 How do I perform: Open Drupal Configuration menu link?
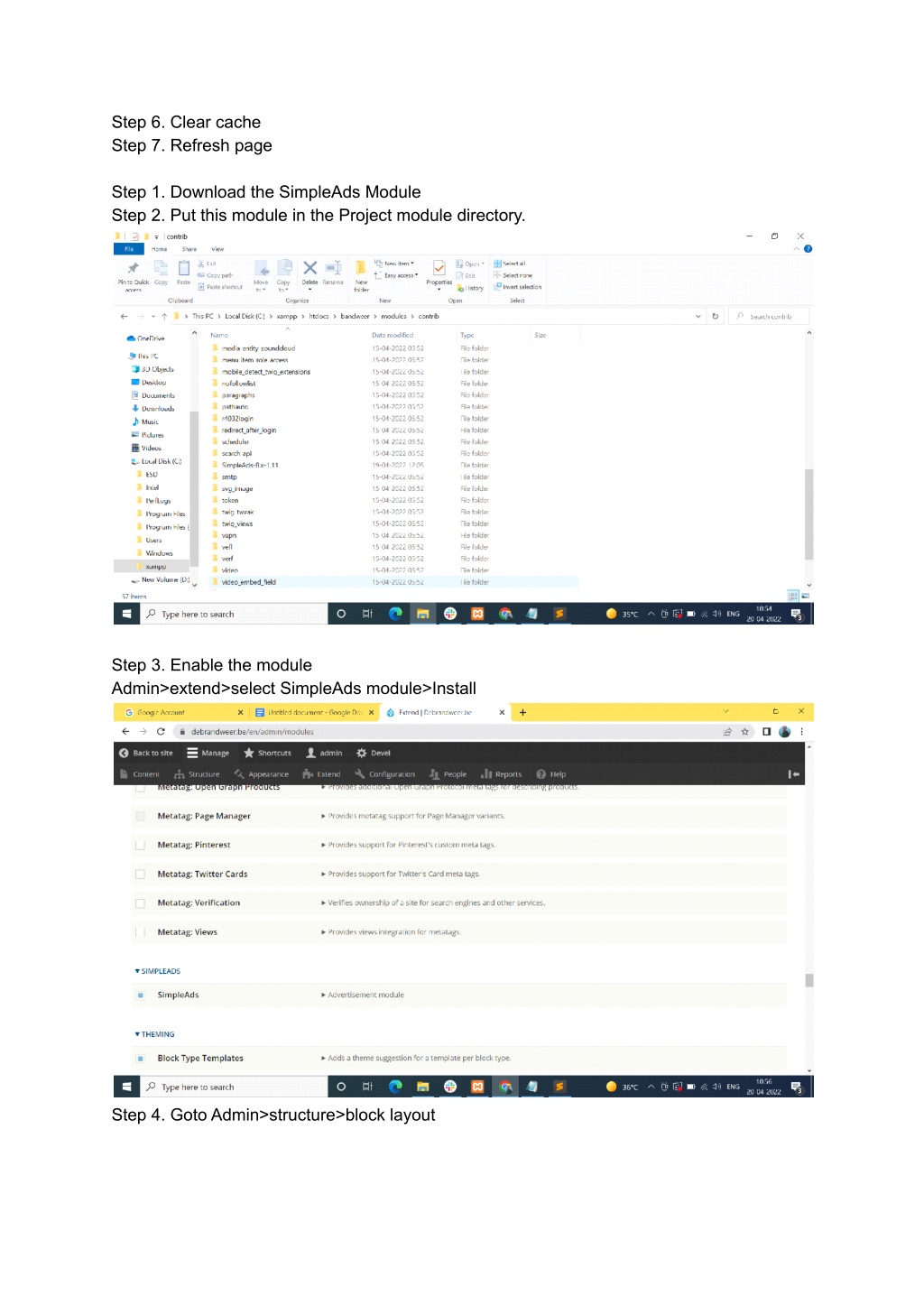pyautogui.click(x=384, y=773)
